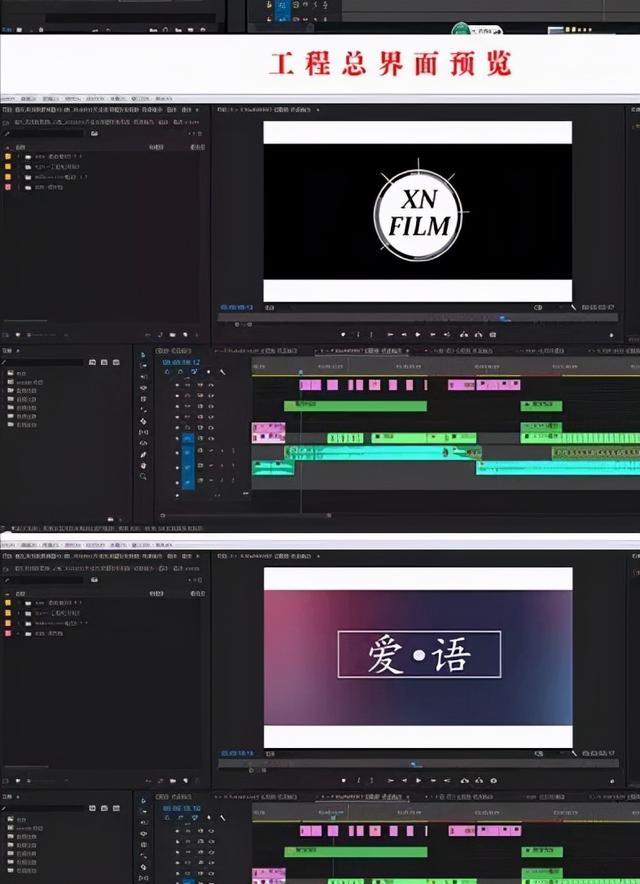Open wrench timeline settings in upper timeline
This screenshot has width=640, height=884.
click(x=221, y=372)
